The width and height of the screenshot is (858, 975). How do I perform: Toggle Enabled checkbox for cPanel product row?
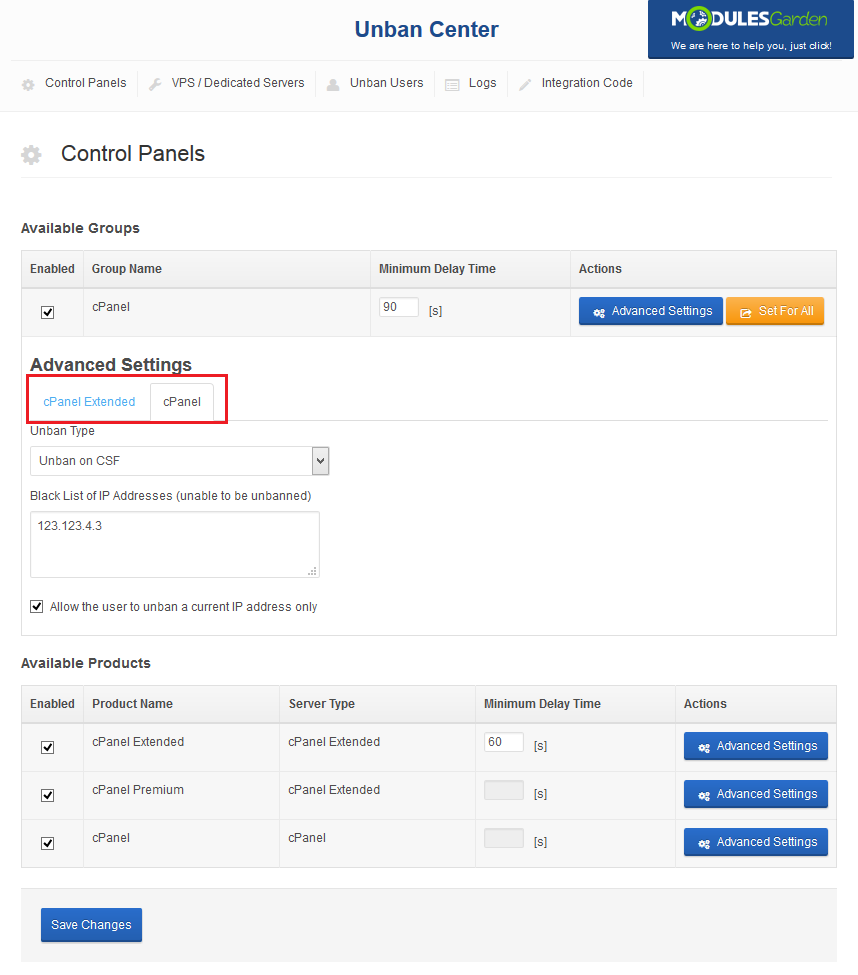pos(47,843)
